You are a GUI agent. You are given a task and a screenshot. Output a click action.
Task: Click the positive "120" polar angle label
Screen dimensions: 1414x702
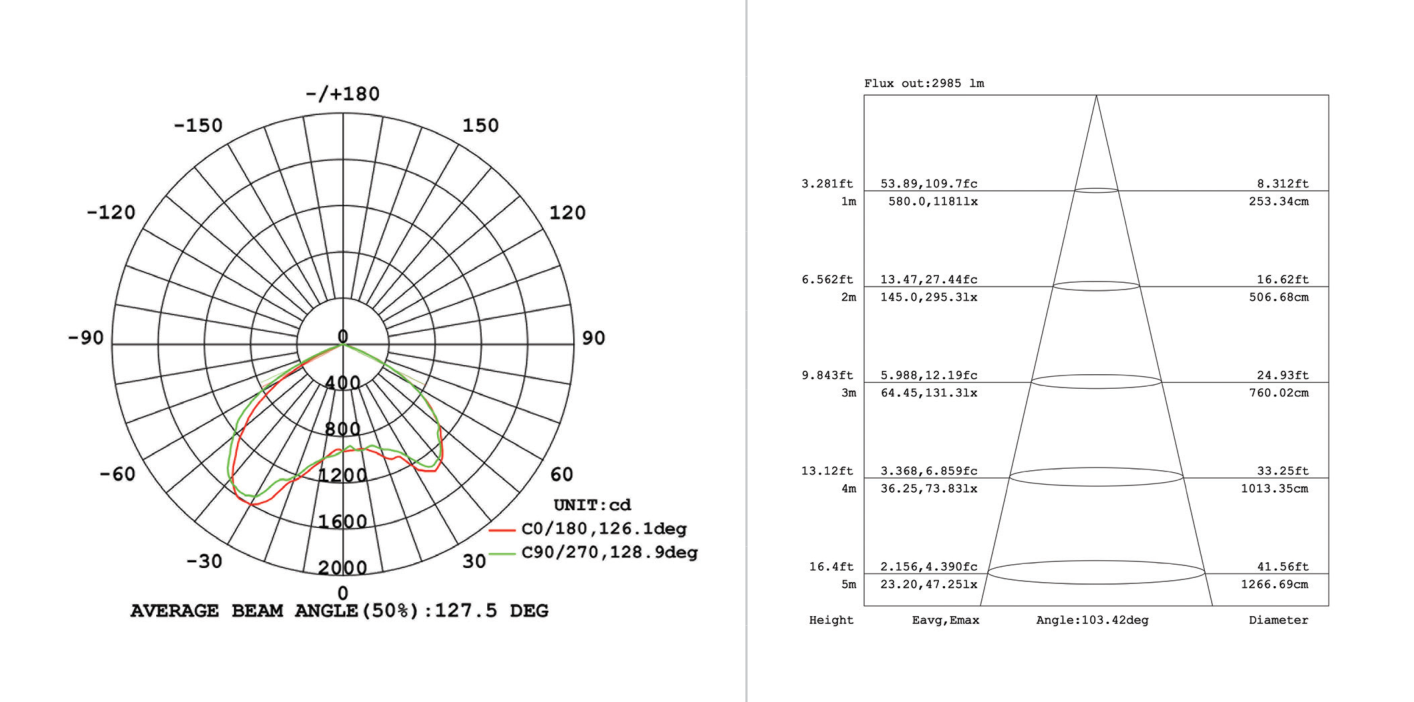568,213
